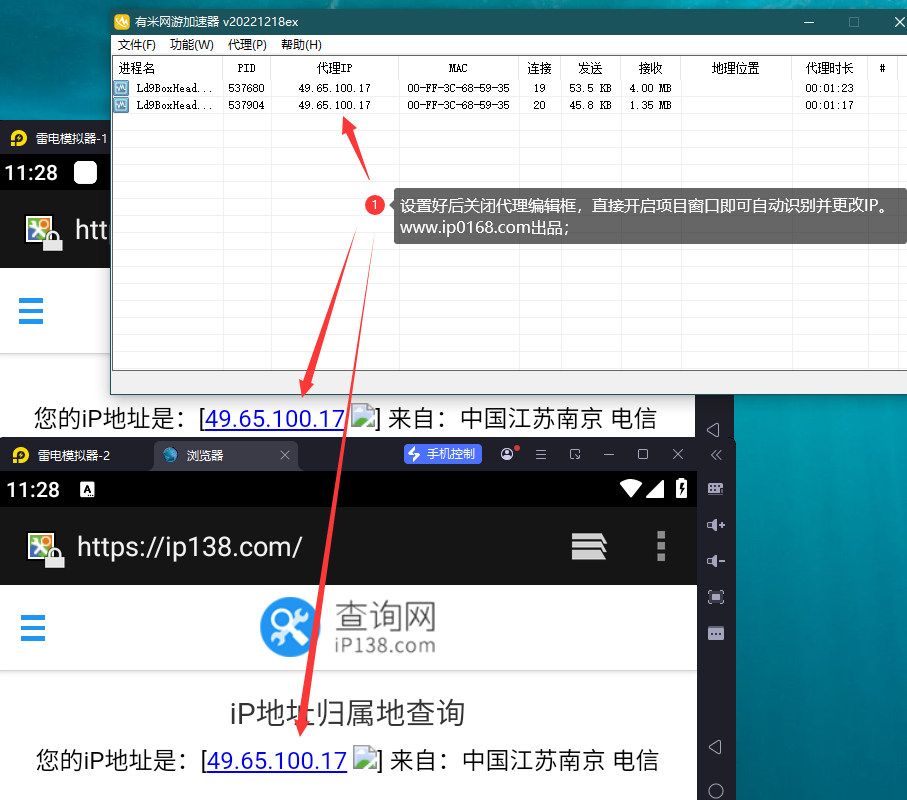This screenshot has width=907, height=800.
Task: Open the 功能(W) menu
Action: click(x=191, y=45)
